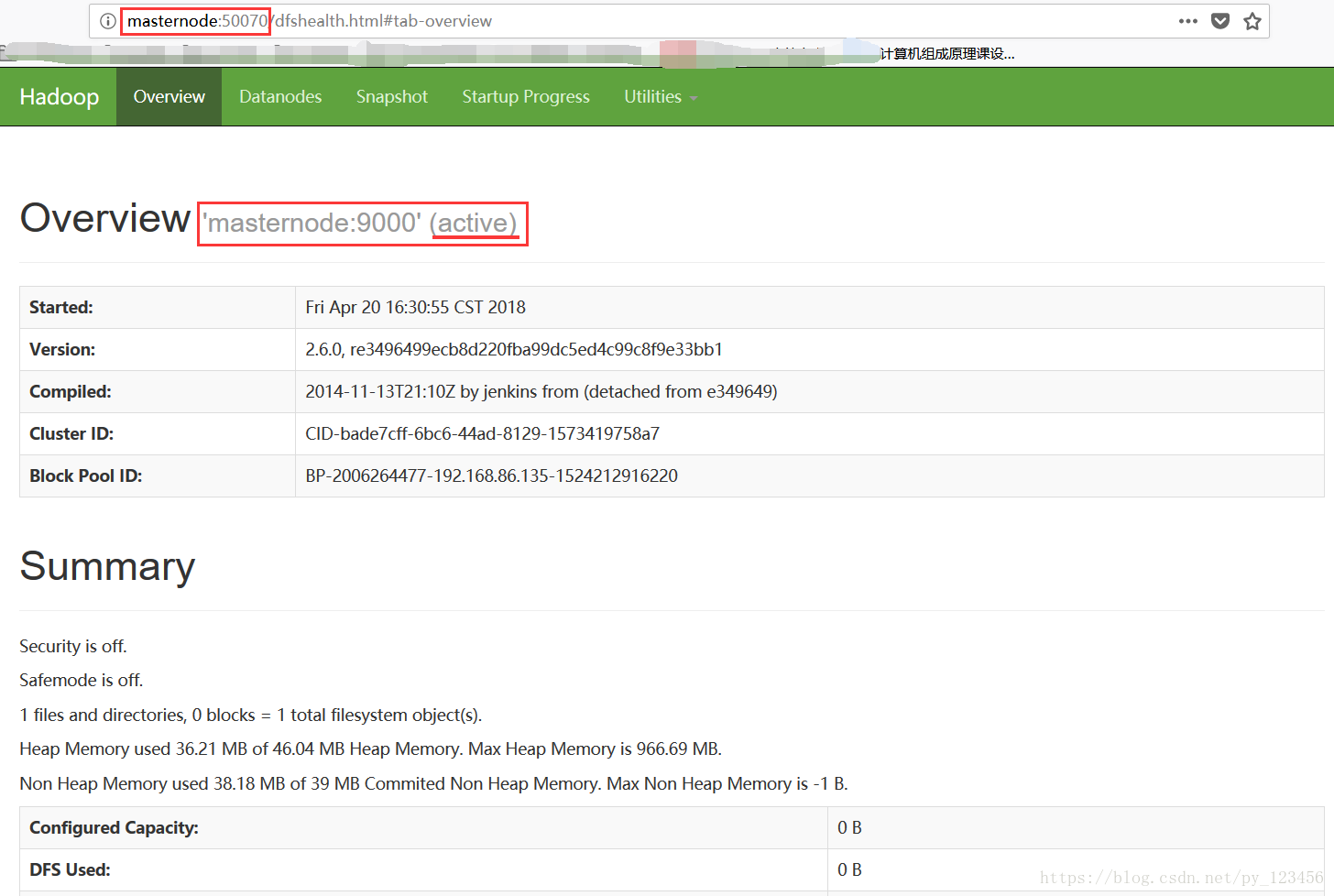The width and height of the screenshot is (1334, 896).
Task: Select the Version value 2.6.0 text
Action: tap(514, 350)
